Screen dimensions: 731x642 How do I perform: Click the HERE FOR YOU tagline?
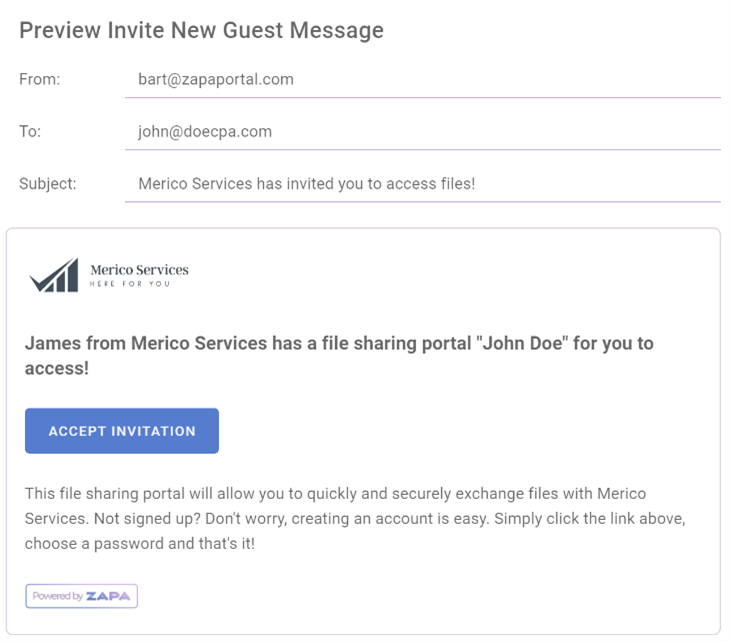click(130, 283)
